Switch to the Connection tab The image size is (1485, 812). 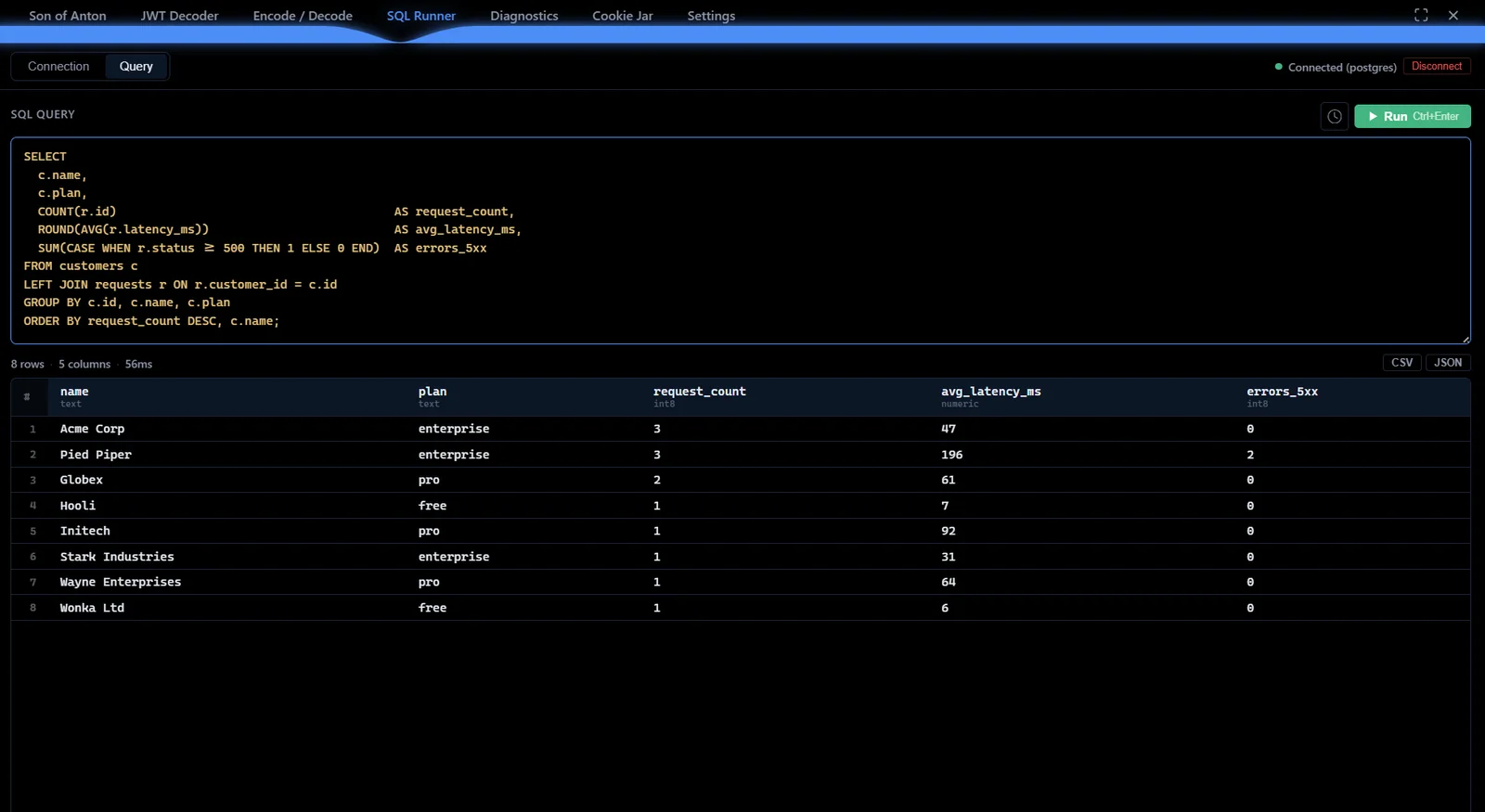[x=58, y=66]
